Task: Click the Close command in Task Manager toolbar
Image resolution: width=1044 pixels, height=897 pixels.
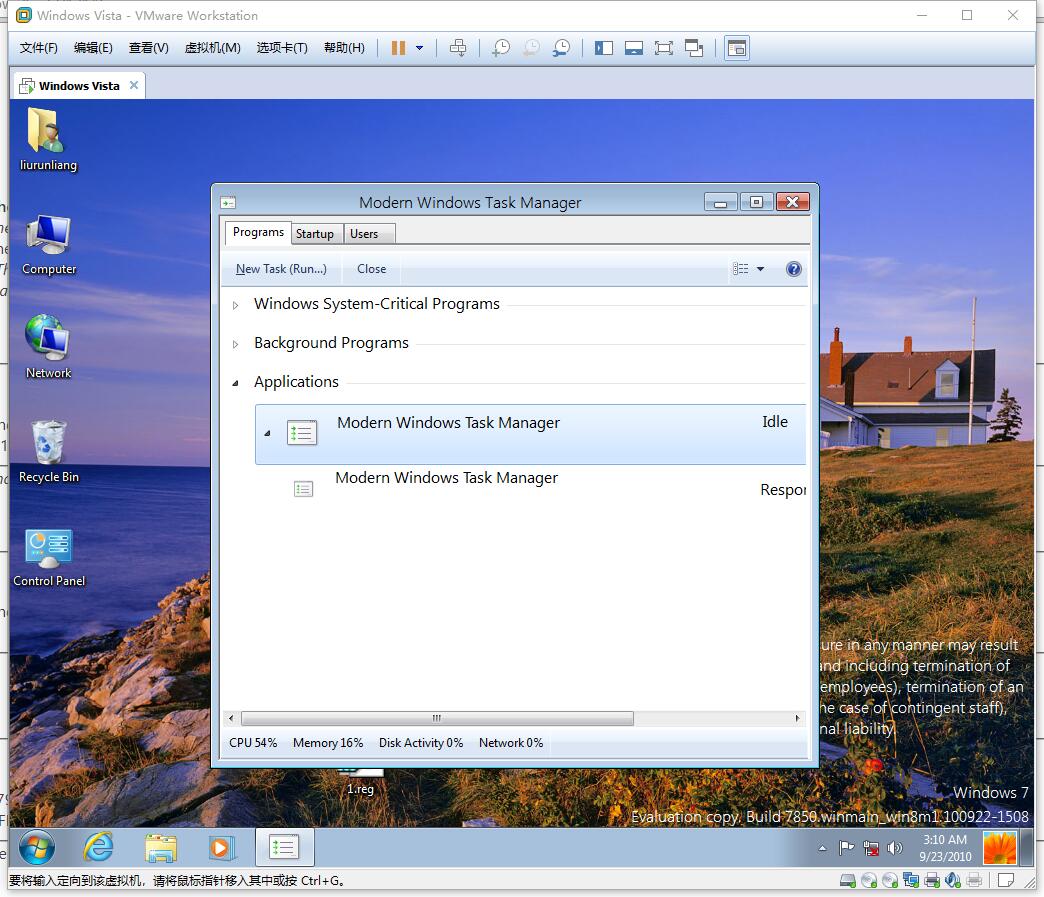Action: [372, 269]
